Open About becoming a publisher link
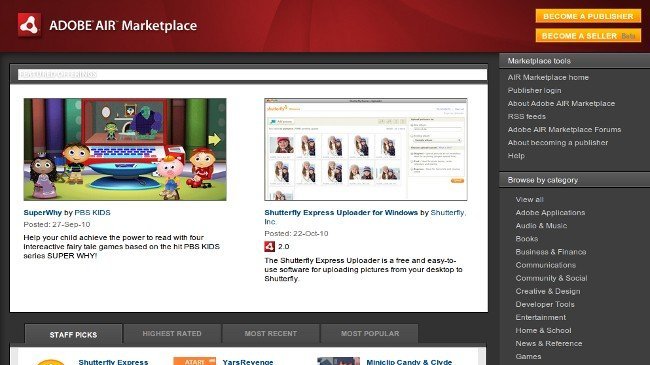Image resolution: width=650 pixels, height=365 pixels. pyautogui.click(x=558, y=143)
